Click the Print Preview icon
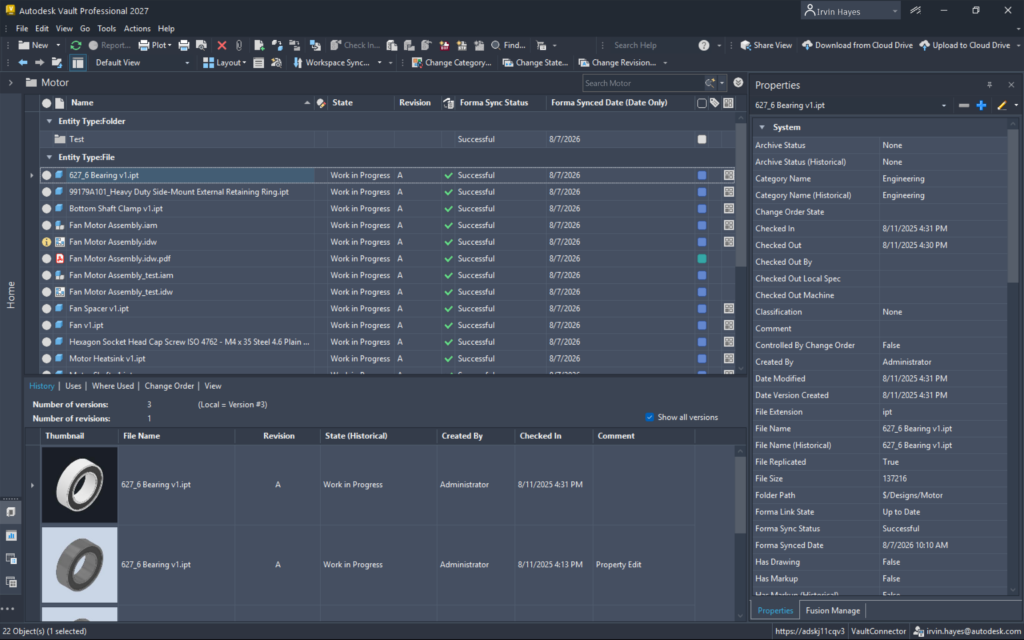 point(201,45)
